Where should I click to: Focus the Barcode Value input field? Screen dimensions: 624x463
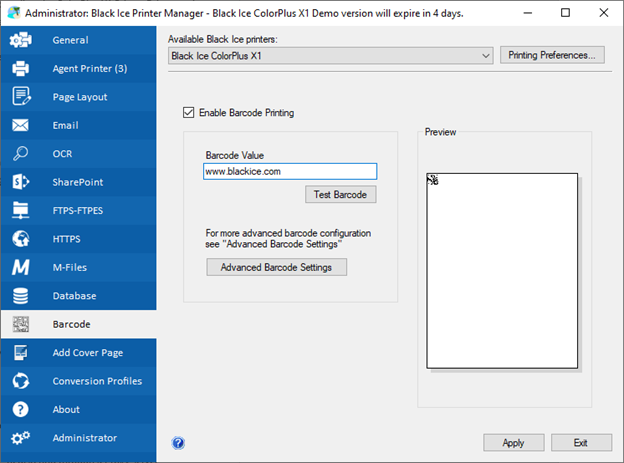(x=290, y=171)
